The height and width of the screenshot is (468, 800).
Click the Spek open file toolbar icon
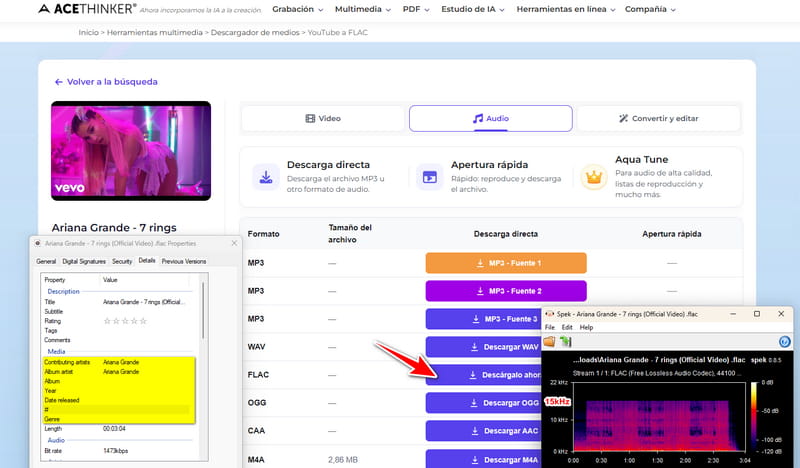point(549,341)
